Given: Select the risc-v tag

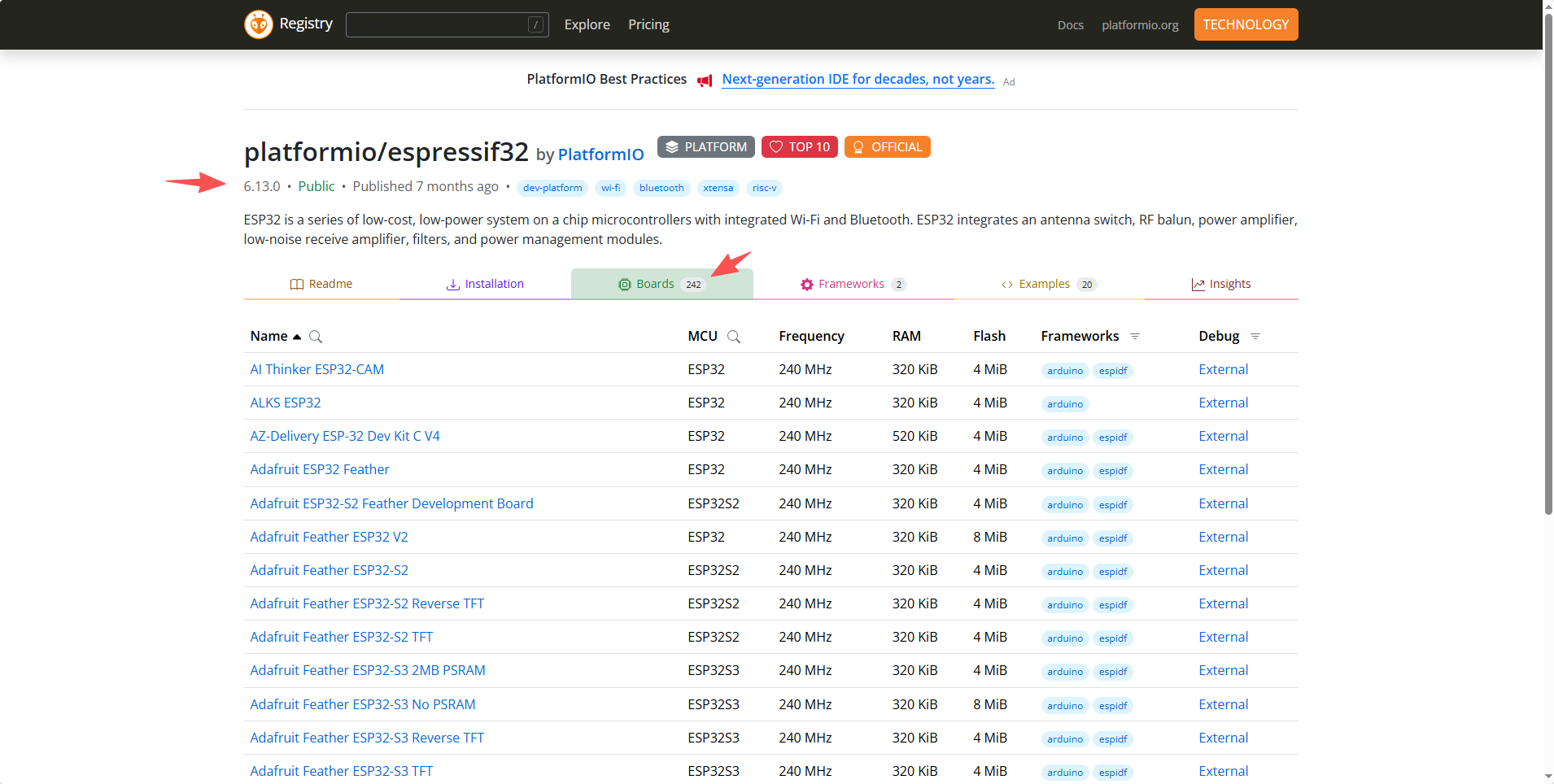Looking at the screenshot, I should 764,188.
